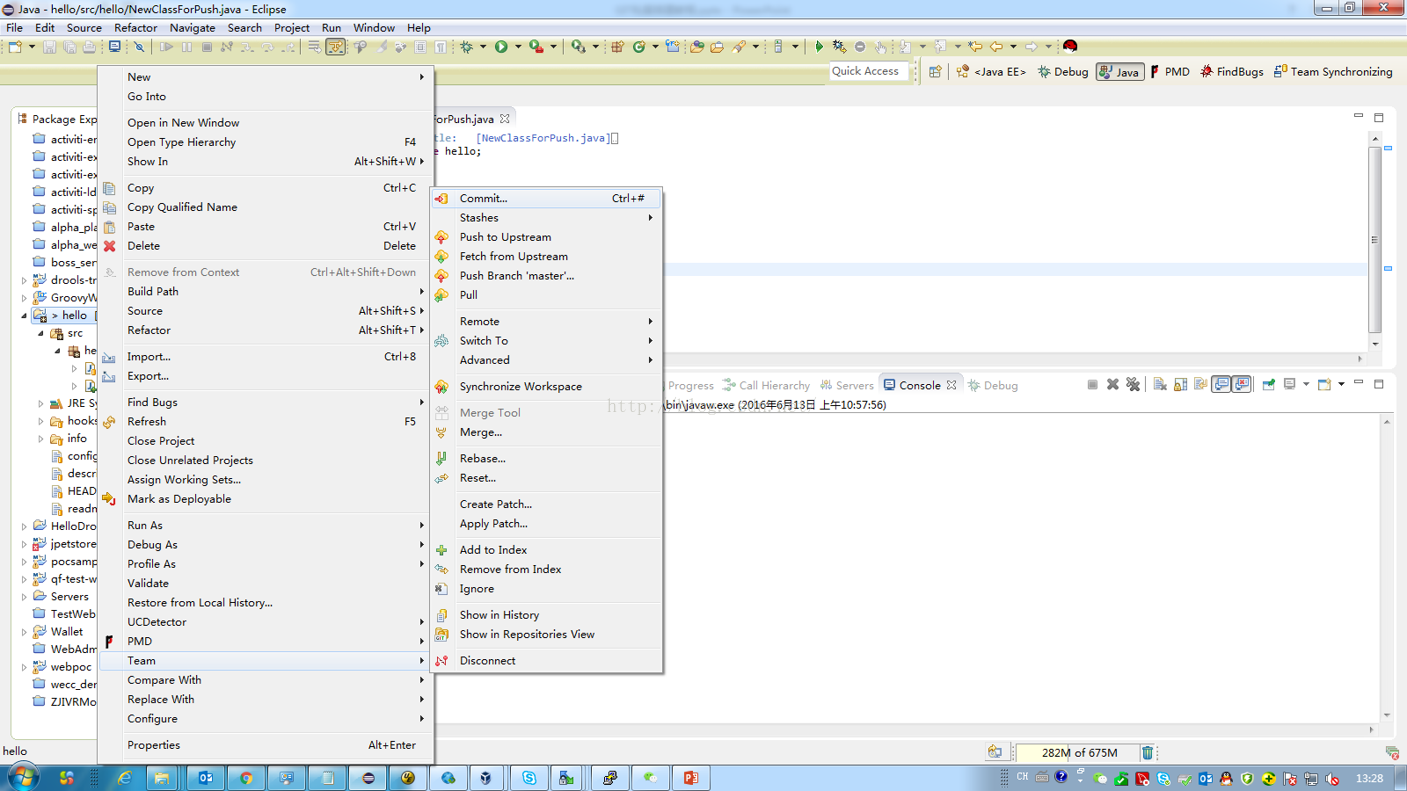Screen dimensions: 1407x791
Task: Choose Push to Upstream
Action: point(546,238)
